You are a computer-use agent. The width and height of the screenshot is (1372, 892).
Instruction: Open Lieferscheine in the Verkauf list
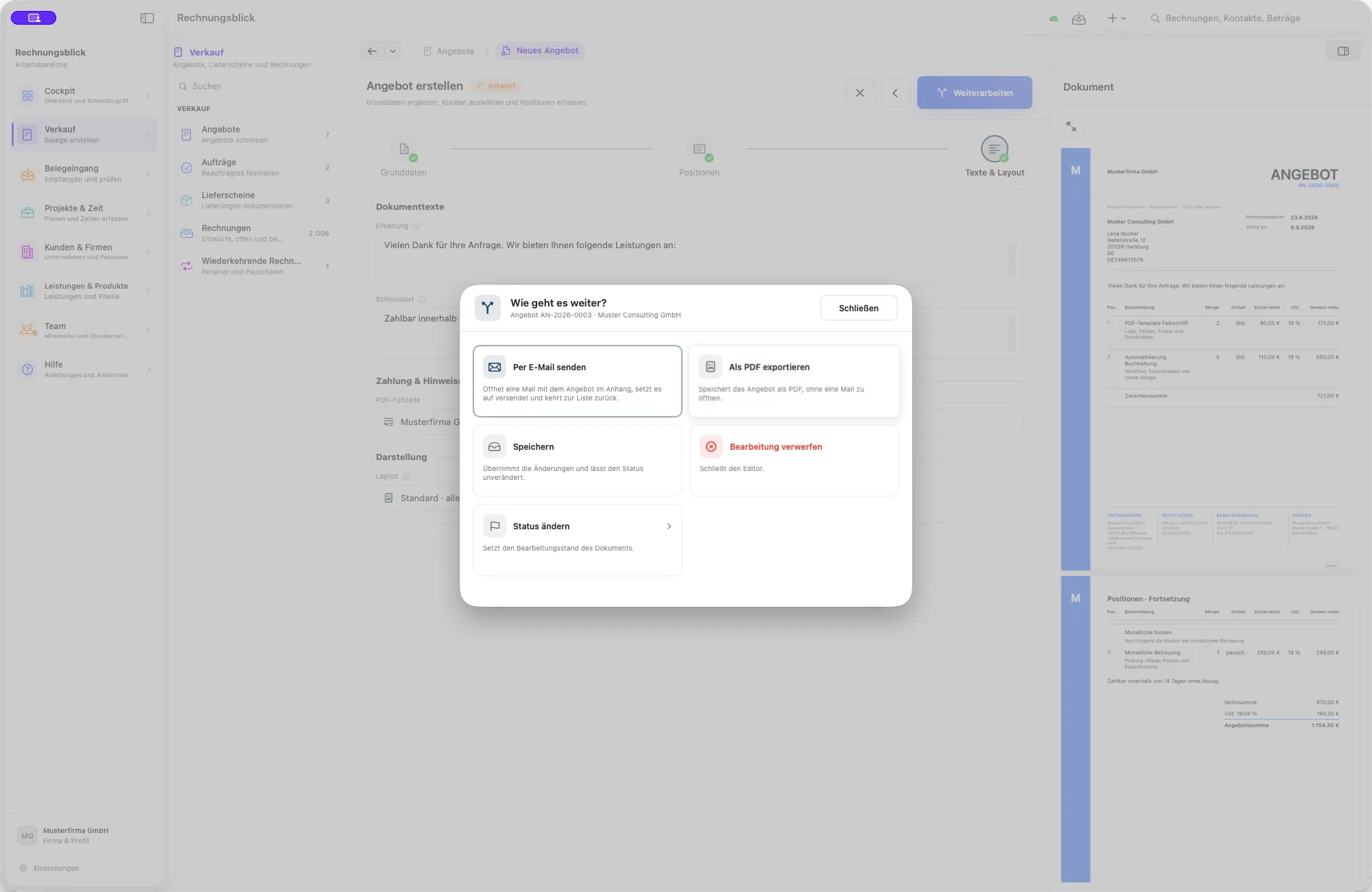[x=255, y=200]
